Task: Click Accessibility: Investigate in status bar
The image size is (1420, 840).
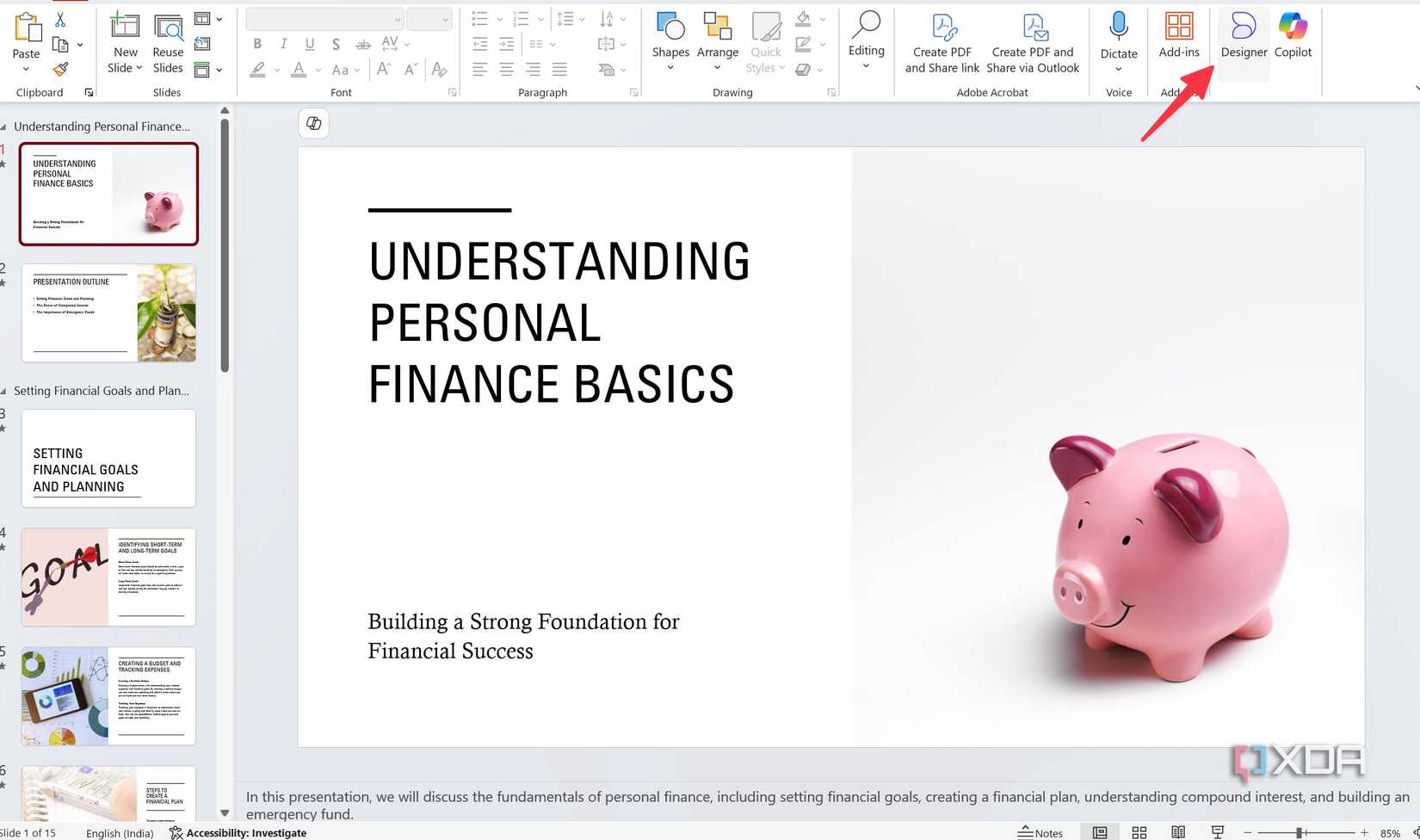Action: (238, 832)
